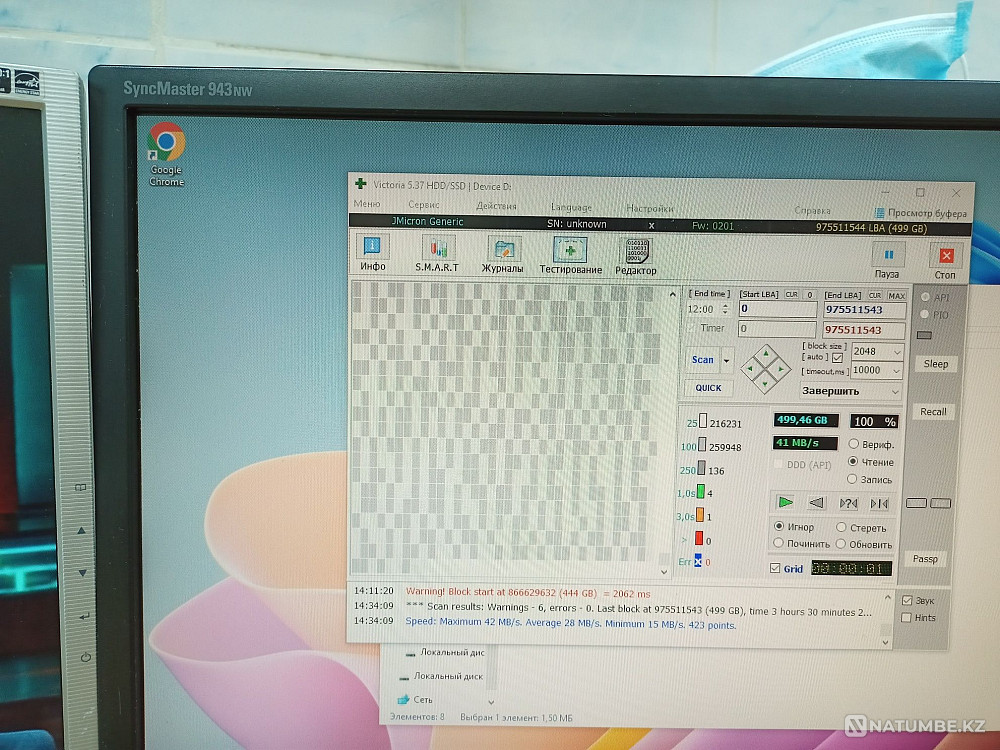
Task: Enable the Hints checkbox
Action: (906, 617)
